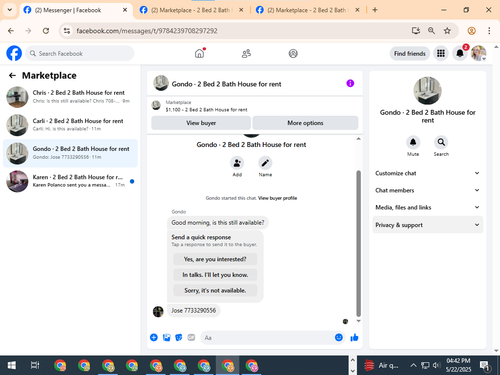
Task: Open the notifications bell
Action: click(460, 53)
